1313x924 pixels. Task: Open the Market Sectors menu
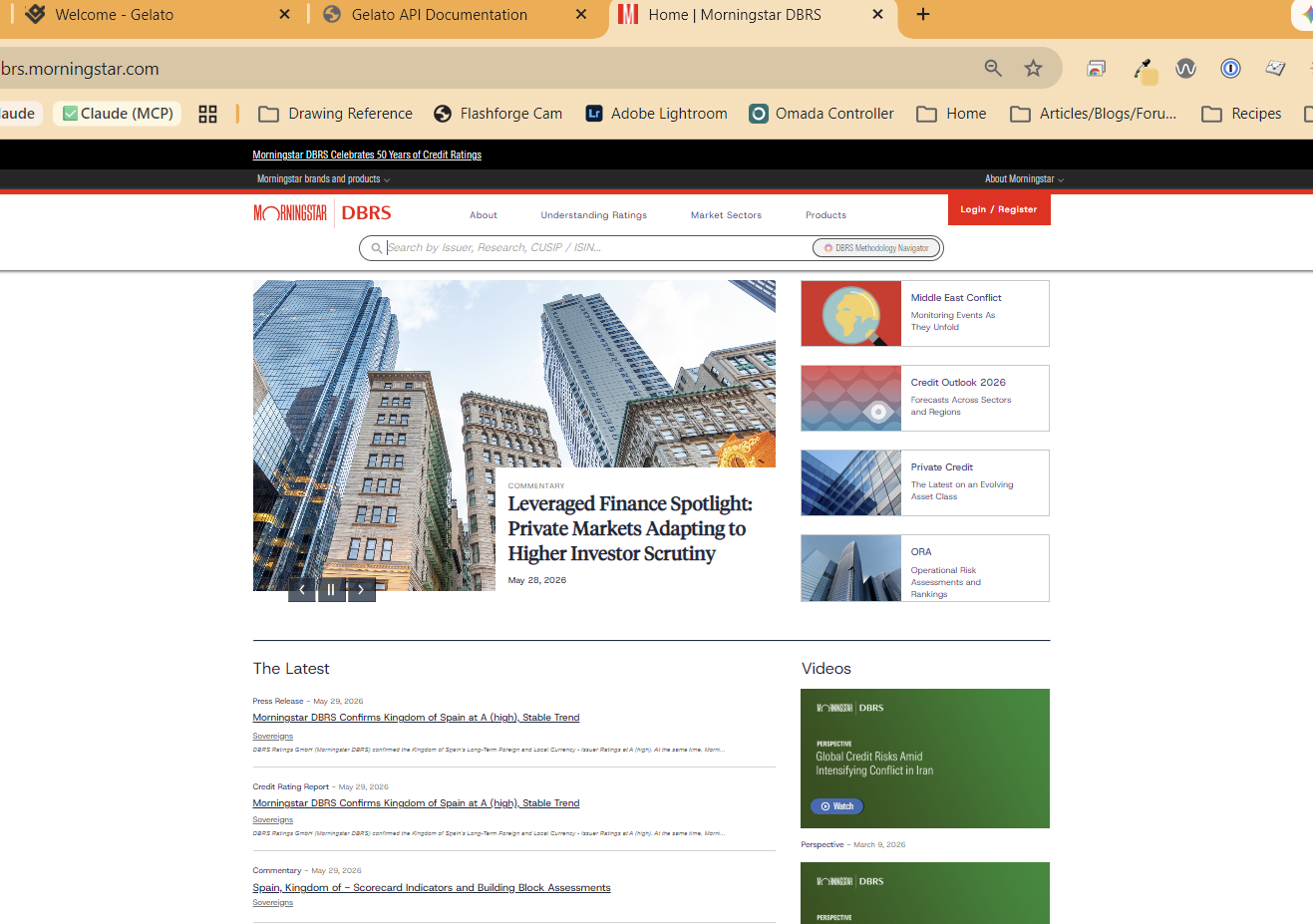coord(726,215)
